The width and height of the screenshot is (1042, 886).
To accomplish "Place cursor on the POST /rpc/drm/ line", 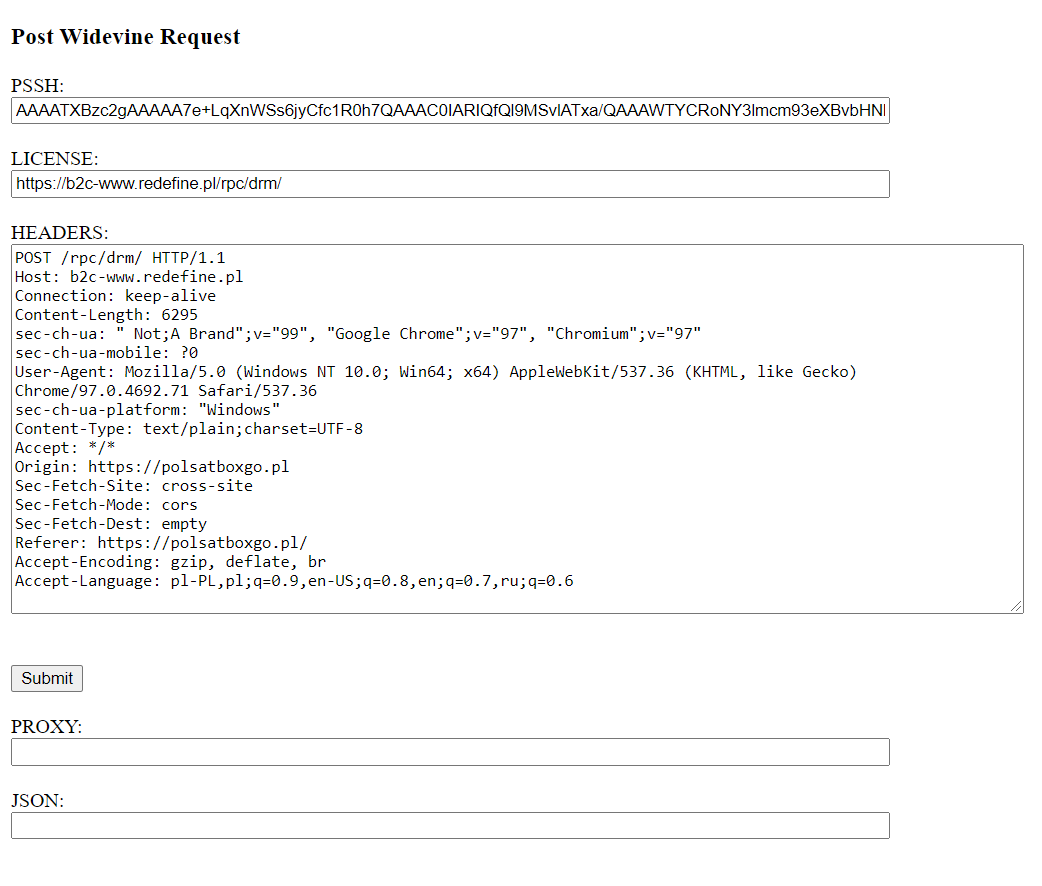I will click(120, 258).
